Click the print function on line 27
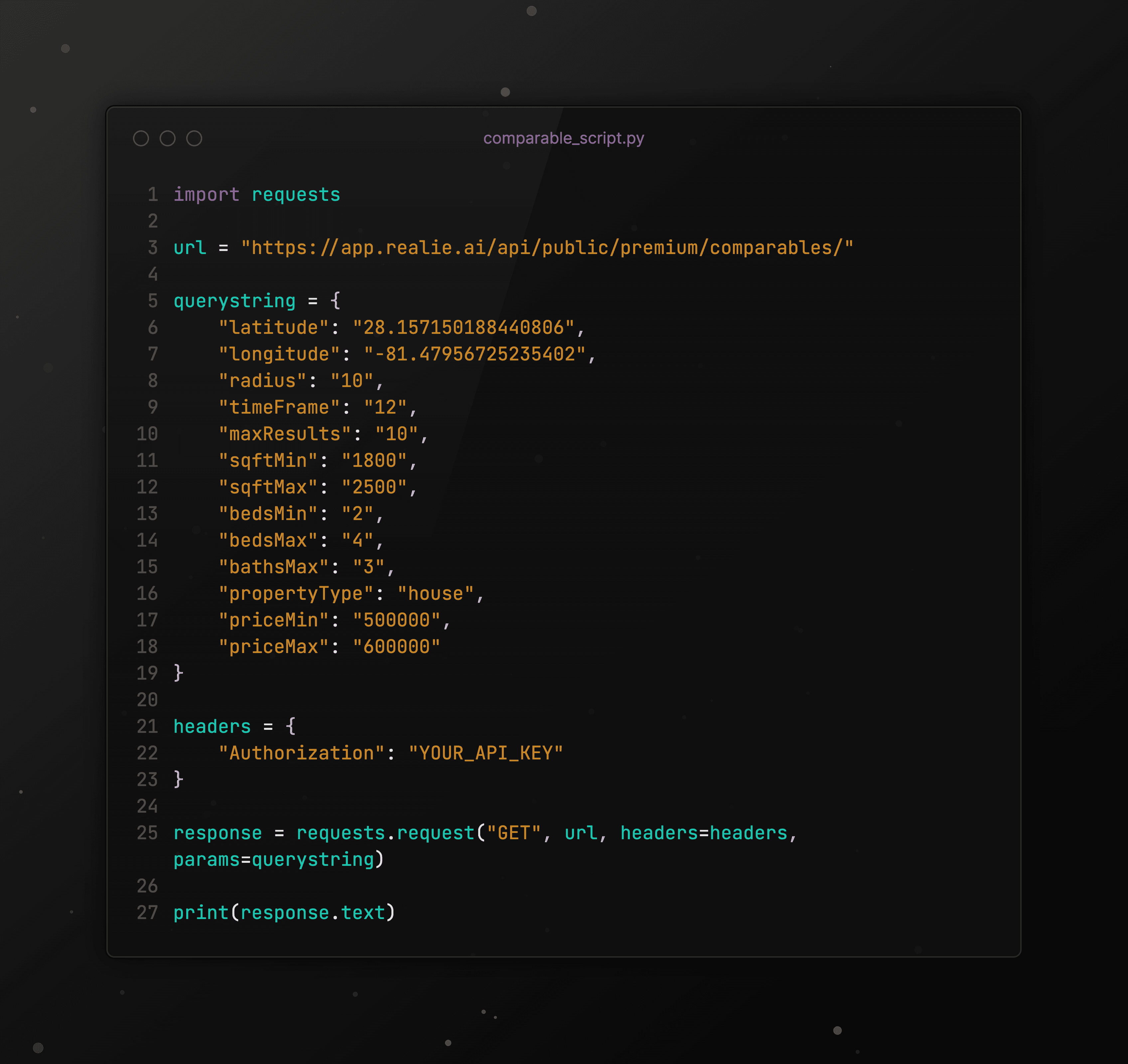 (201, 912)
